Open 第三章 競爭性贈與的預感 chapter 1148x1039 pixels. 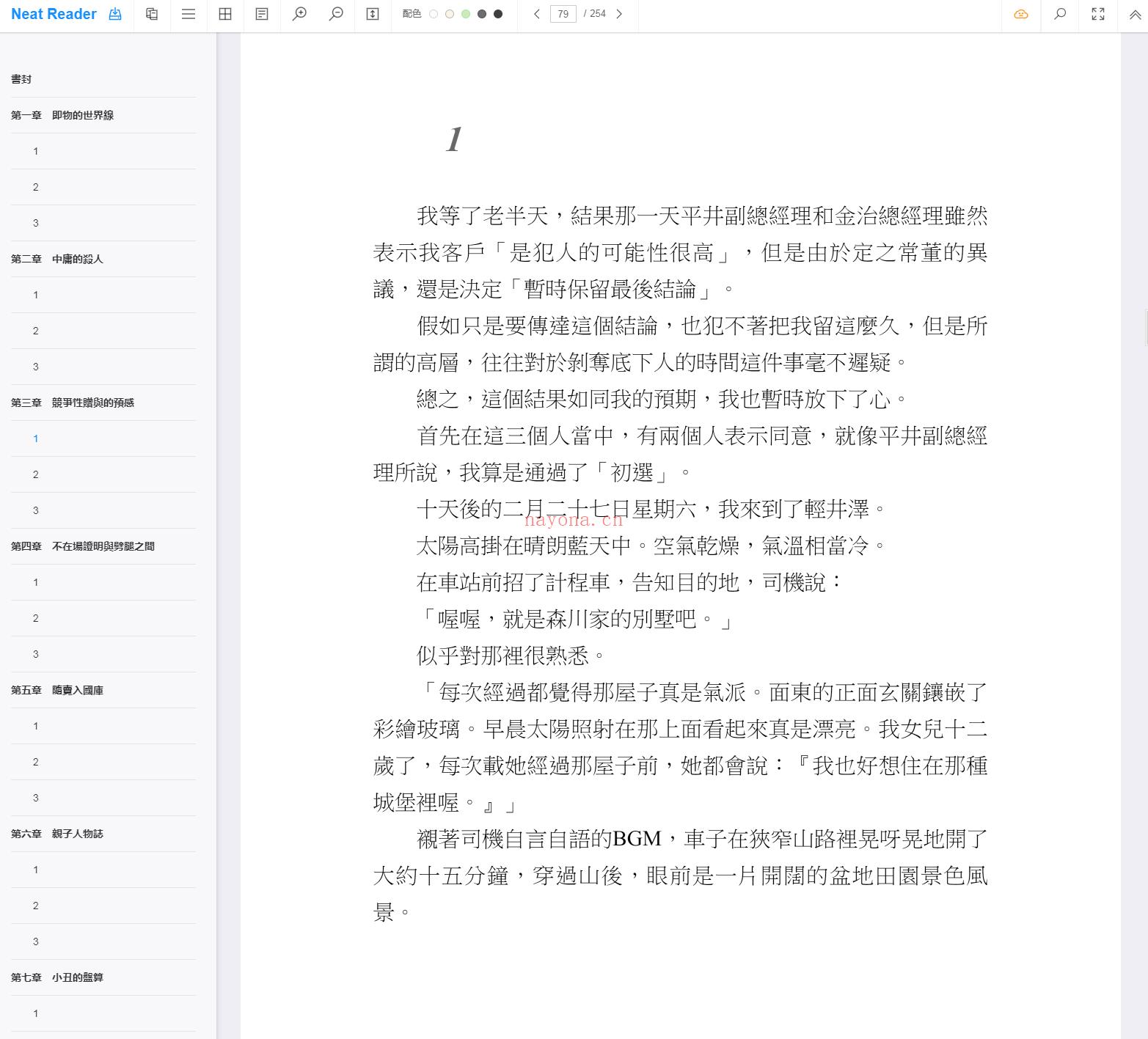(x=103, y=403)
